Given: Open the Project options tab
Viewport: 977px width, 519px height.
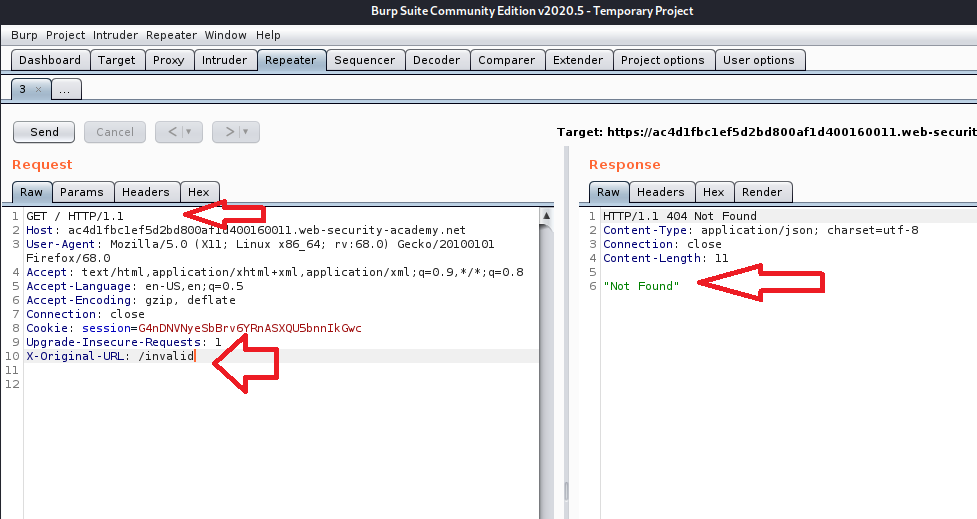Looking at the screenshot, I should coord(662,60).
